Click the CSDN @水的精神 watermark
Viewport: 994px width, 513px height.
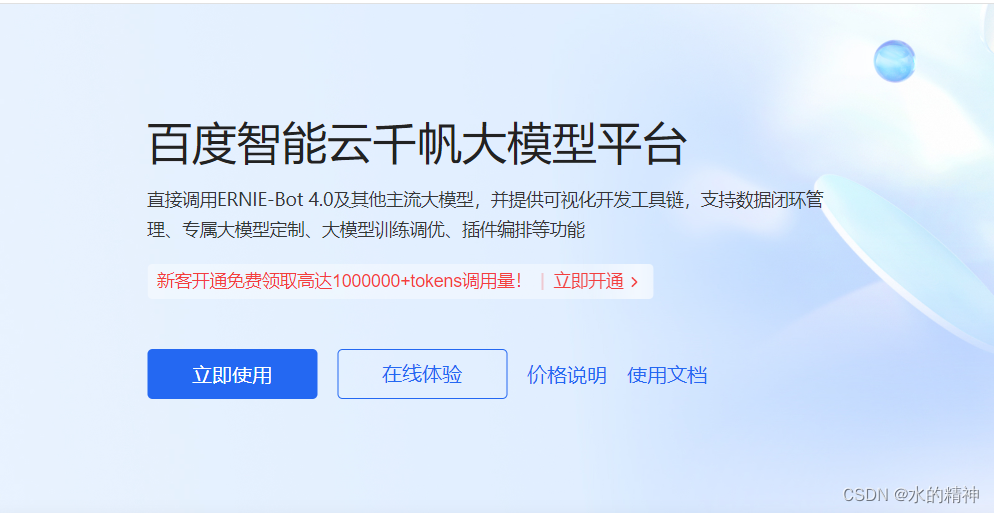click(912, 494)
